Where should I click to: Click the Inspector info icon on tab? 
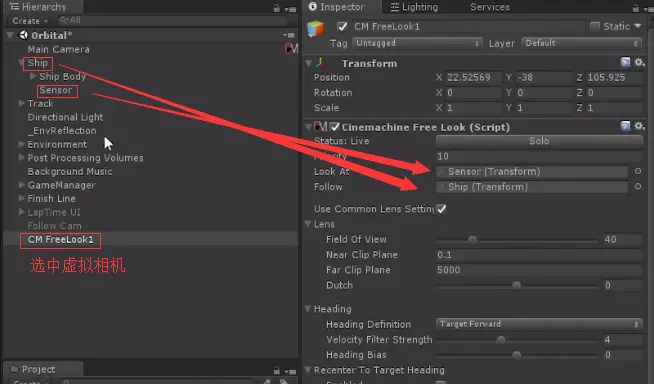[x=312, y=7]
